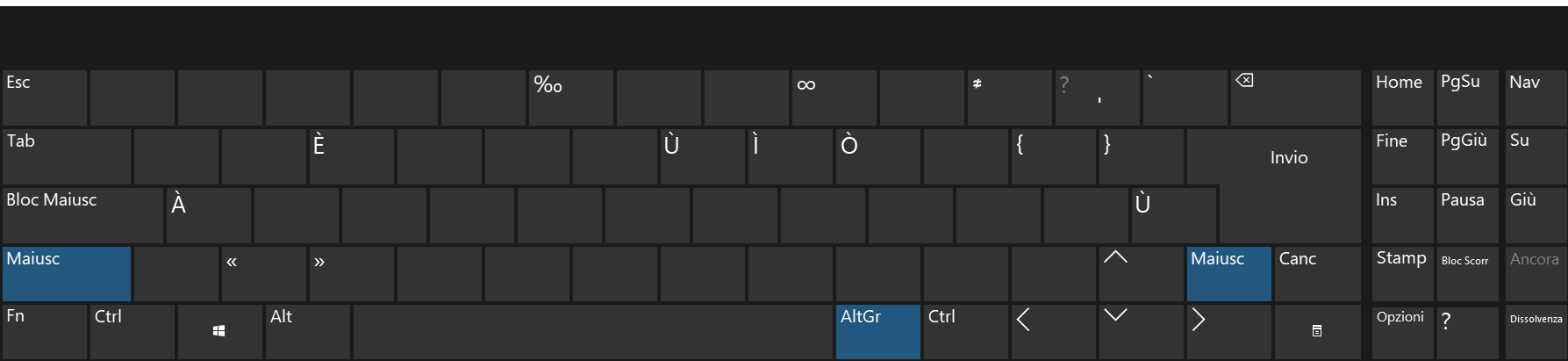Toggle the right Maiusc shift key
This screenshot has height=361, width=1568.
(x=1228, y=274)
